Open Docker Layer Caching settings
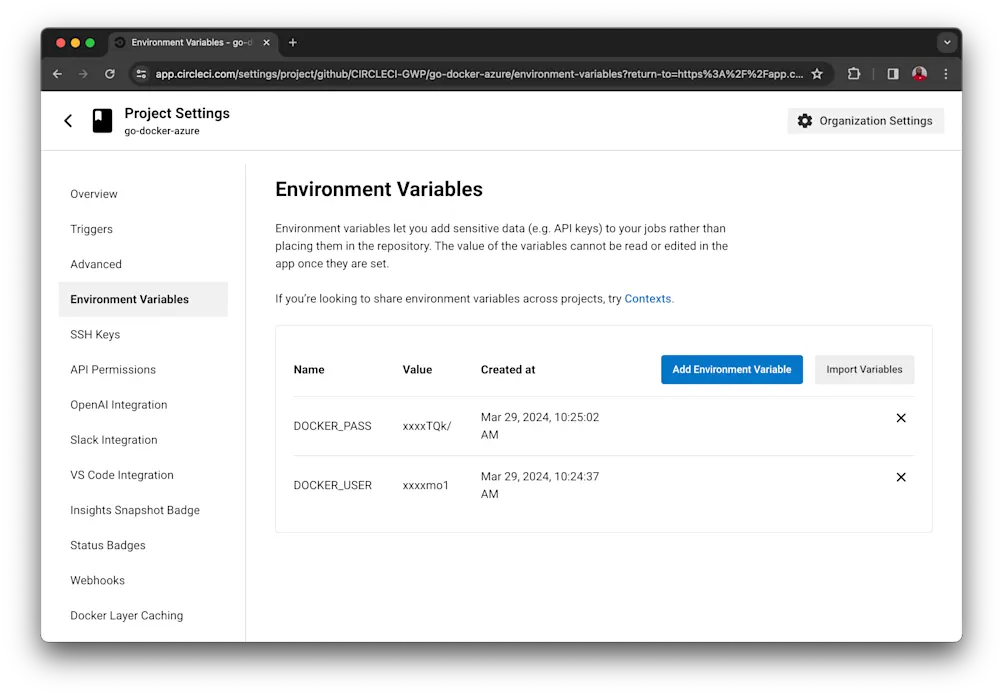 tap(126, 615)
